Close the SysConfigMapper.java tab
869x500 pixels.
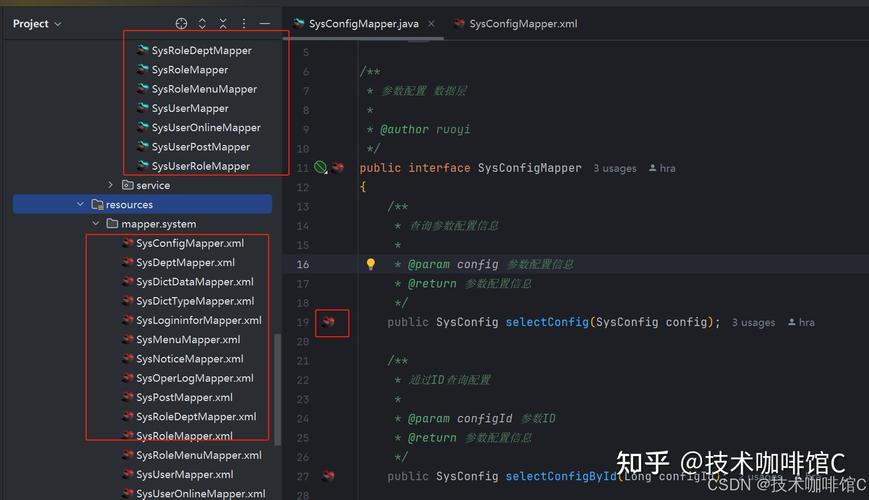pyautogui.click(x=431, y=23)
